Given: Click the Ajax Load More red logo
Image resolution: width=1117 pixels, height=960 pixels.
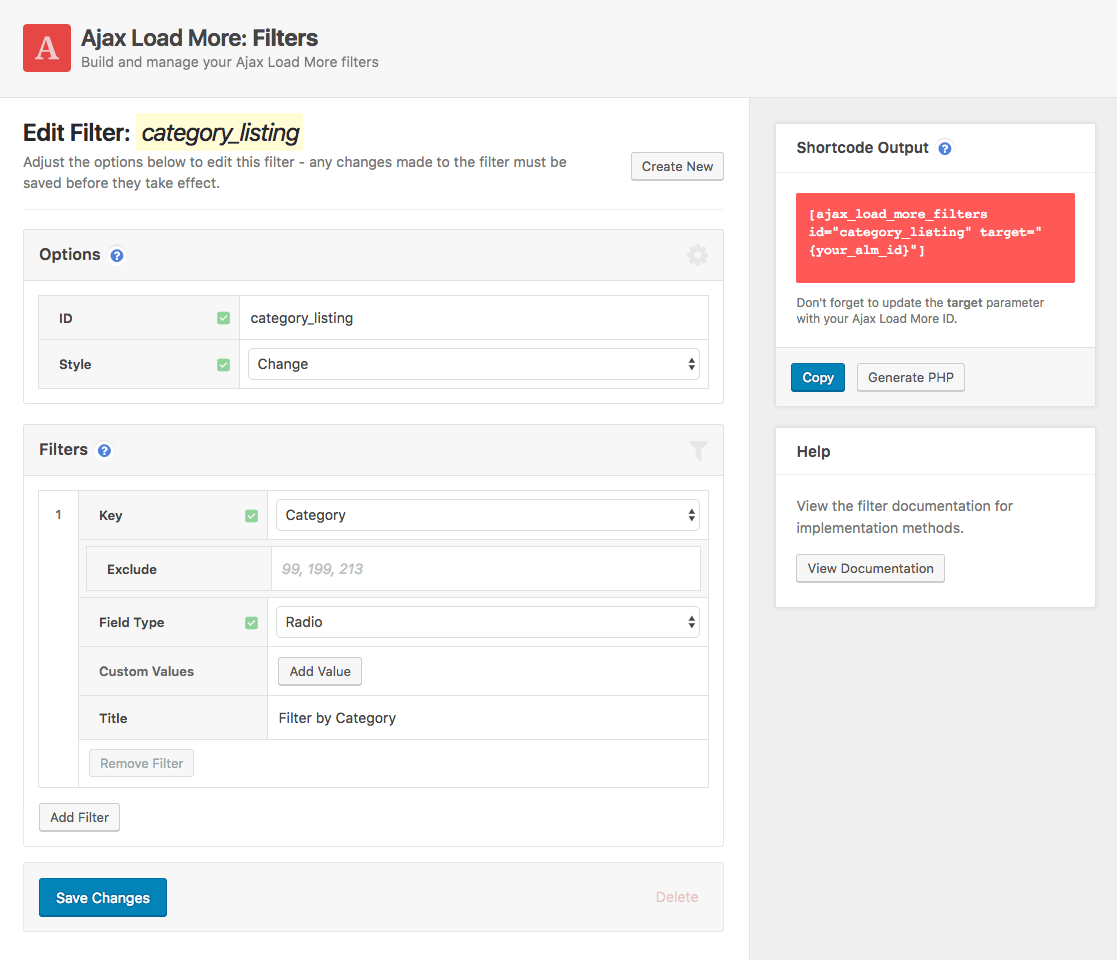Looking at the screenshot, I should [x=47, y=48].
